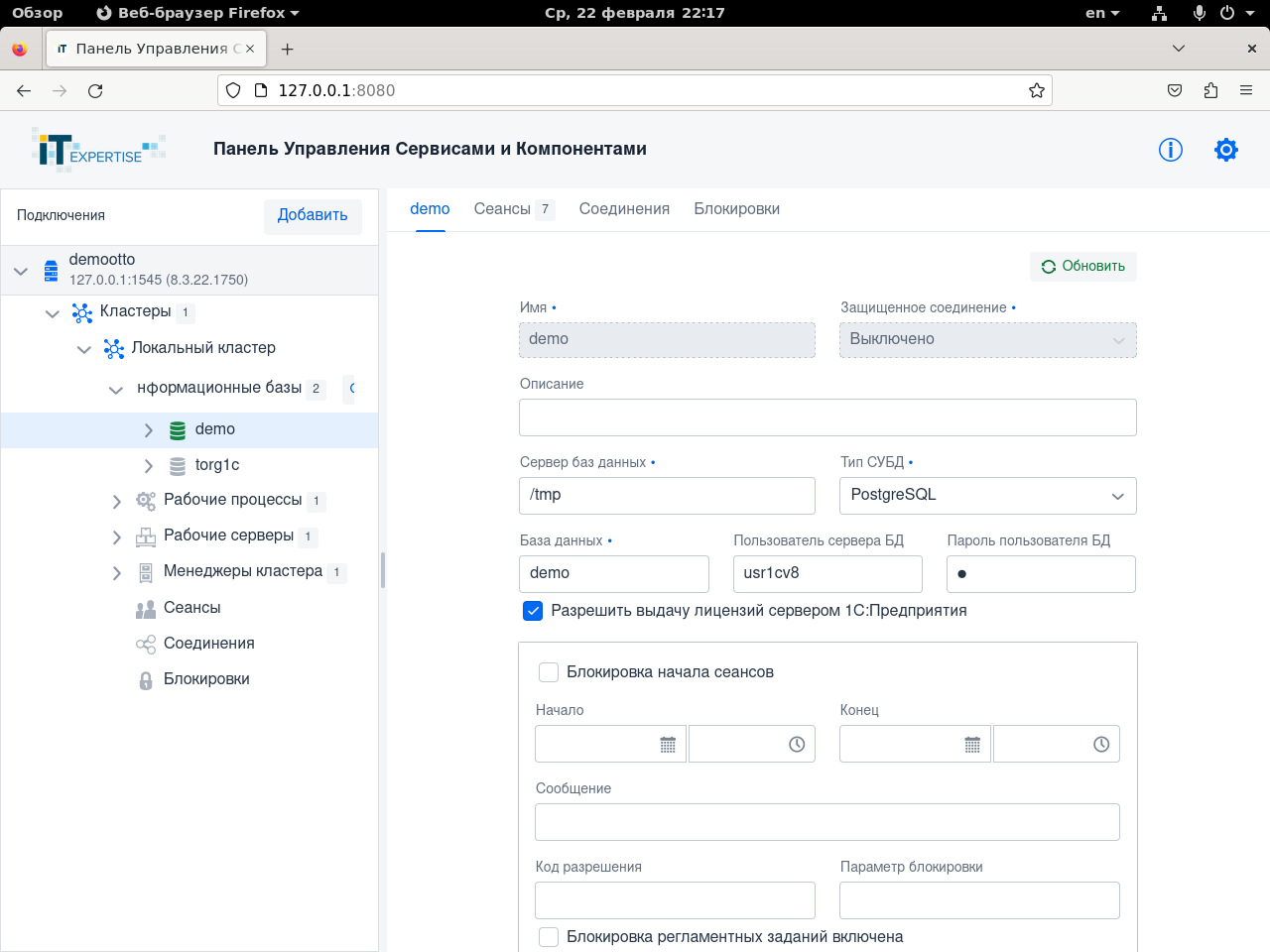This screenshot has height=952, width=1270.
Task: Expand Рабочие серверы node
Action: pos(116,537)
